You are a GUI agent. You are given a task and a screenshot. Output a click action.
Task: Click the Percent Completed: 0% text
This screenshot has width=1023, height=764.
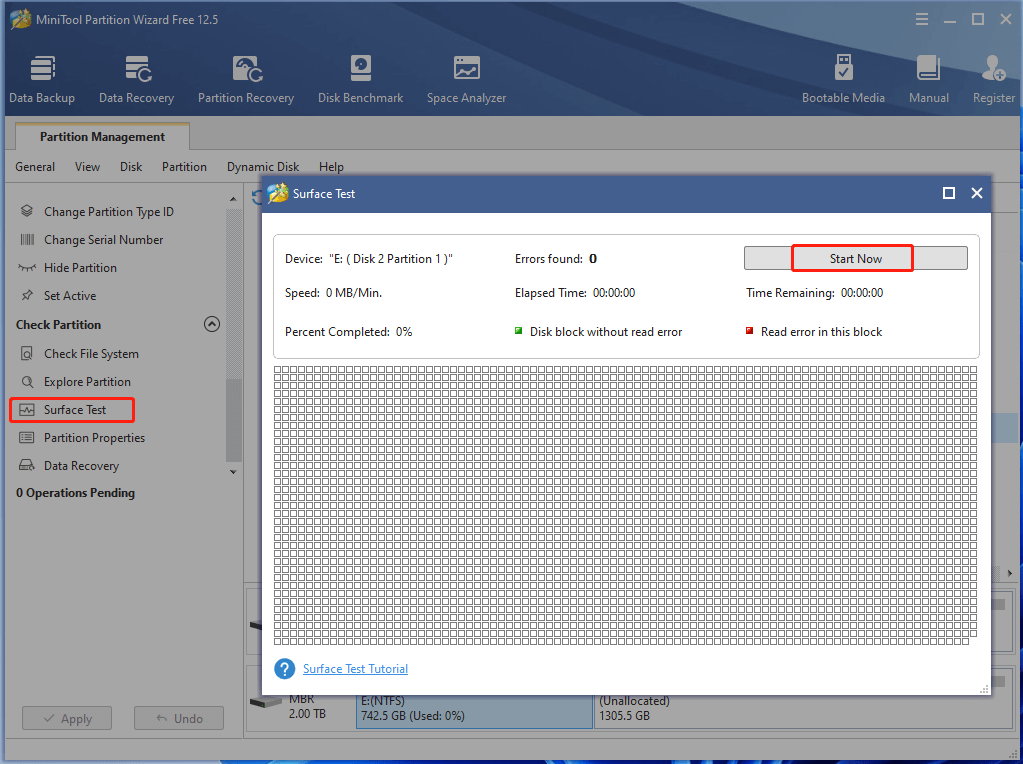tap(348, 331)
